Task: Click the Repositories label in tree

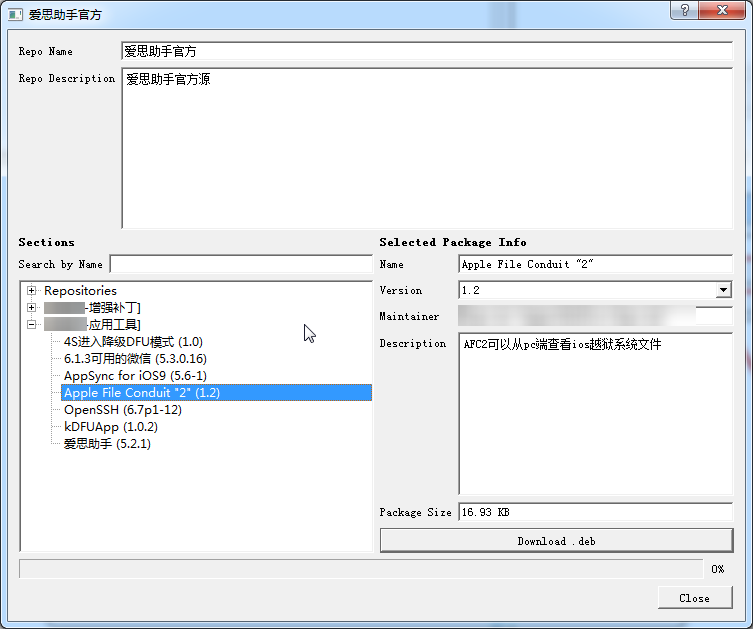Action: tap(80, 290)
